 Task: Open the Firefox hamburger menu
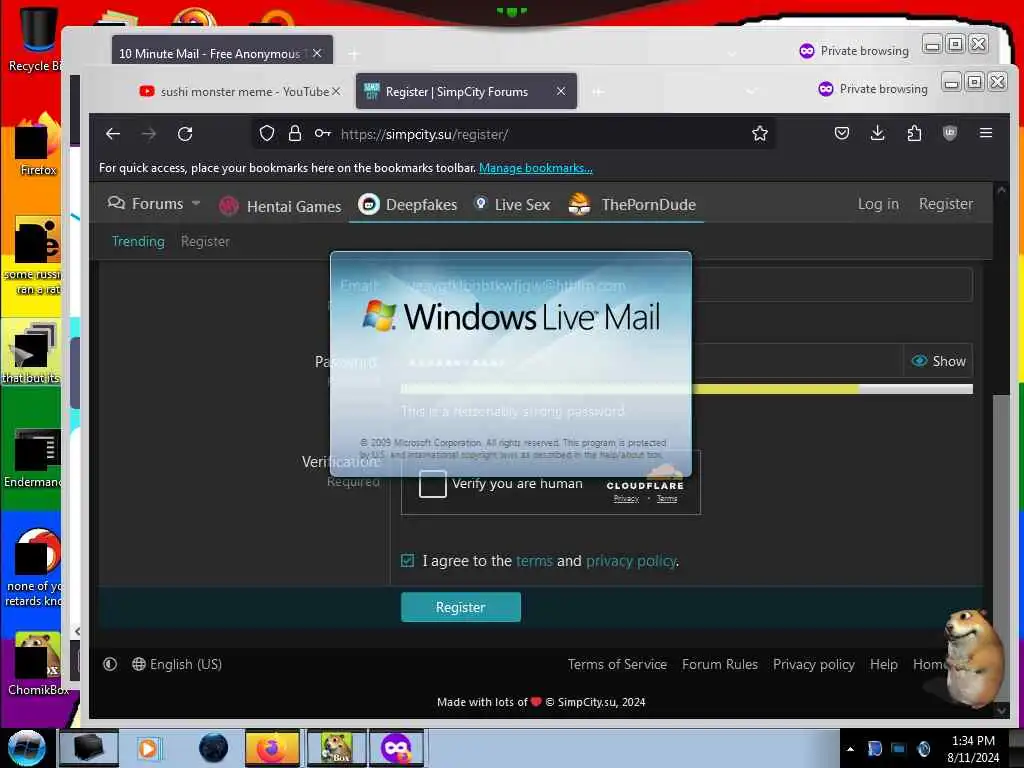pyautogui.click(x=986, y=133)
